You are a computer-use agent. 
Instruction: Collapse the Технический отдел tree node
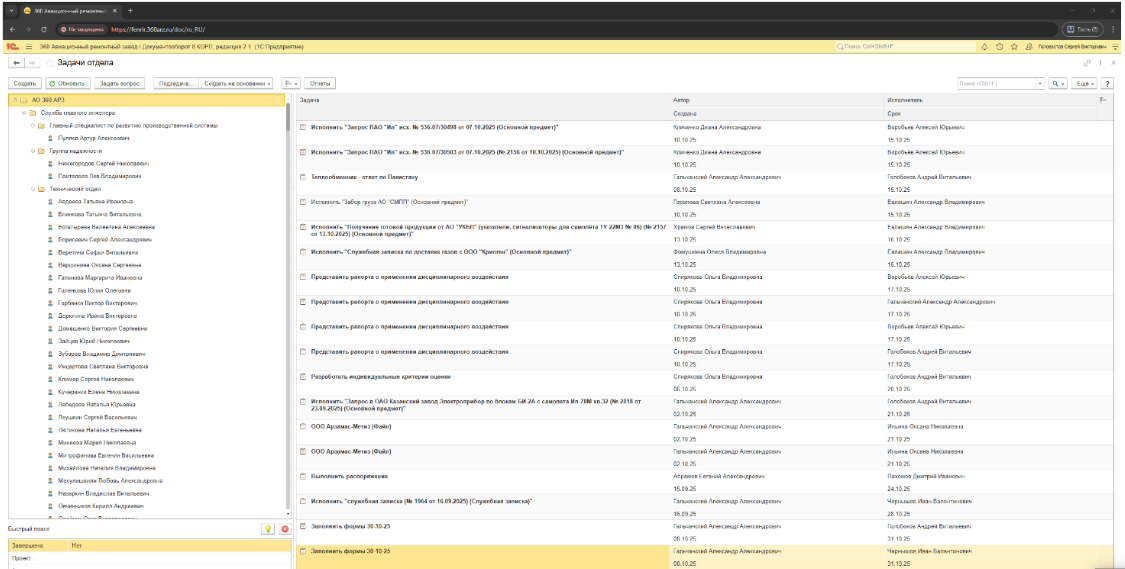33,188
